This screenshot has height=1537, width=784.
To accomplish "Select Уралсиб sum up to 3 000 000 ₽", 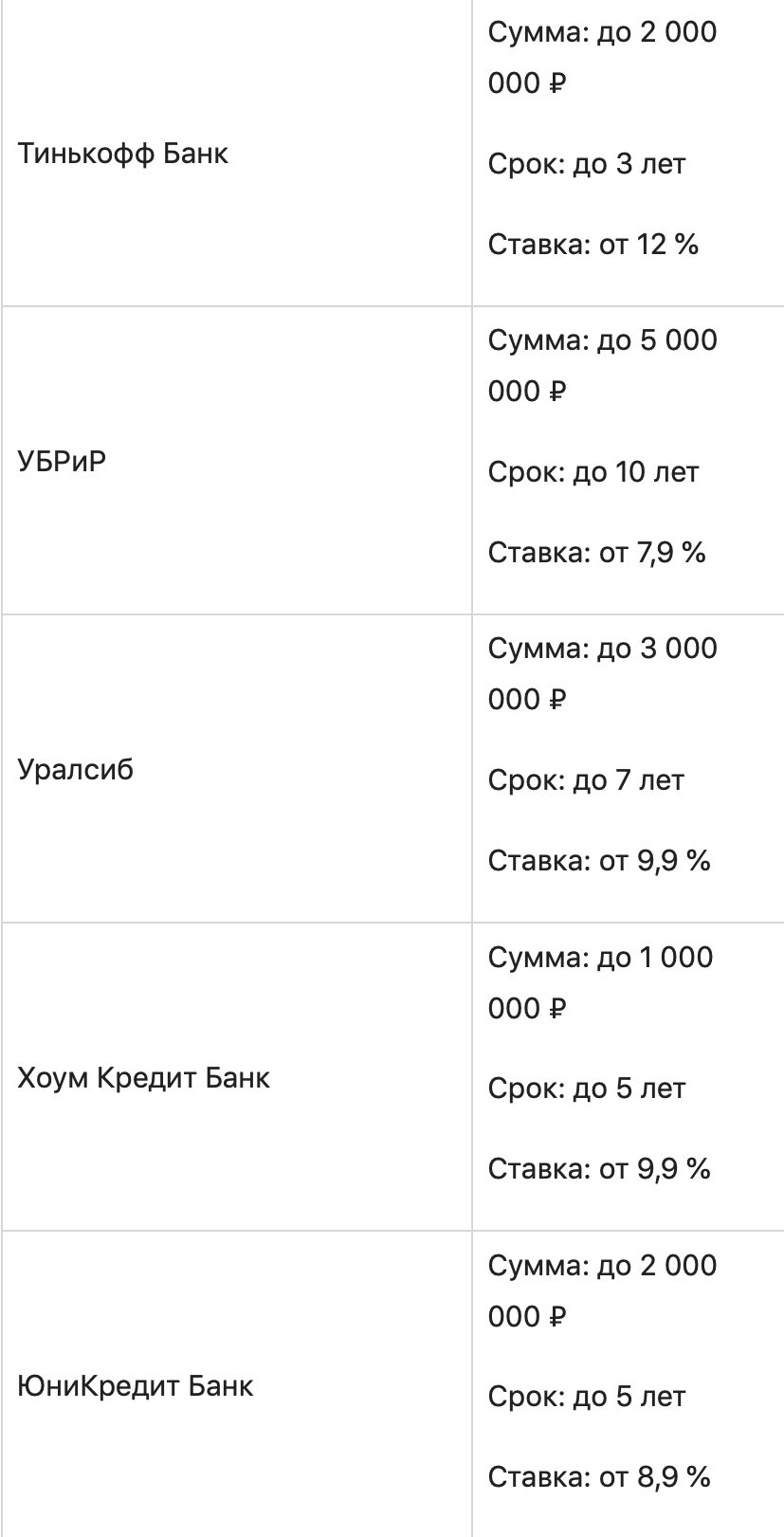I will [x=602, y=674].
